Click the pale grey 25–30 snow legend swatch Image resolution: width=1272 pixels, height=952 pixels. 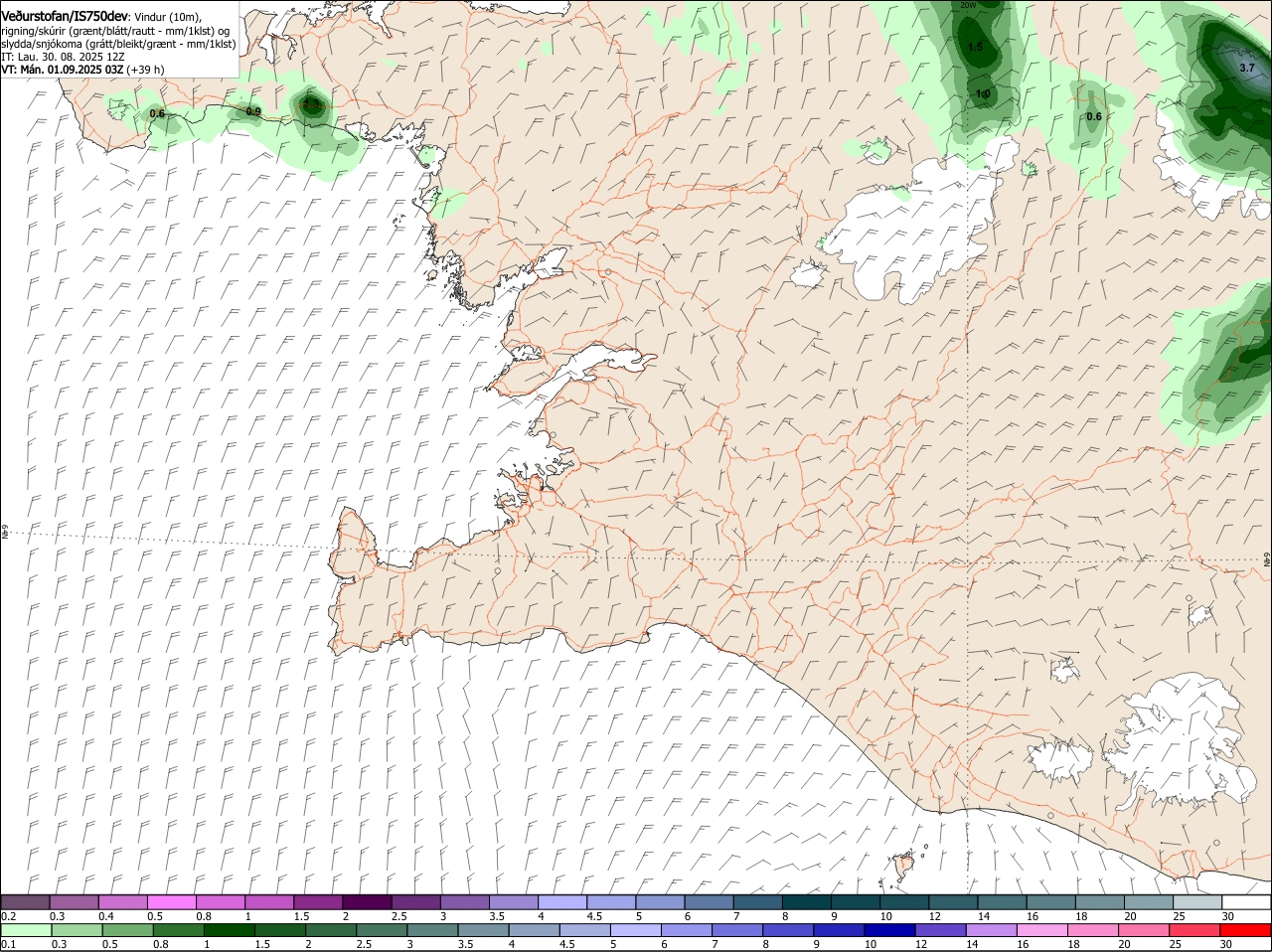tap(1197, 901)
